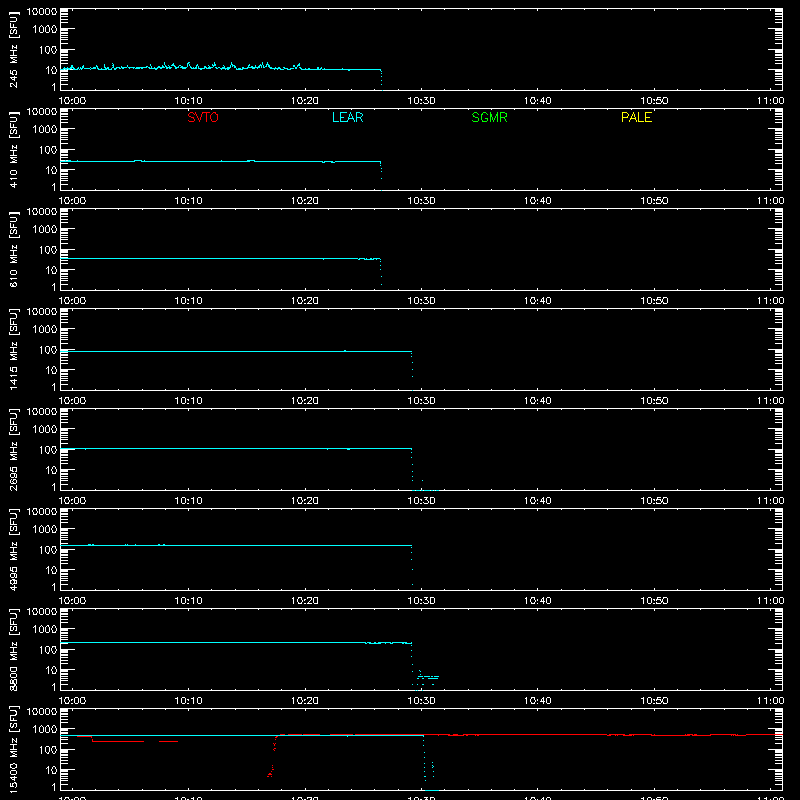Click the yellow PALE station legend label
The width and height of the screenshot is (800, 800).
pyautogui.click(x=636, y=117)
